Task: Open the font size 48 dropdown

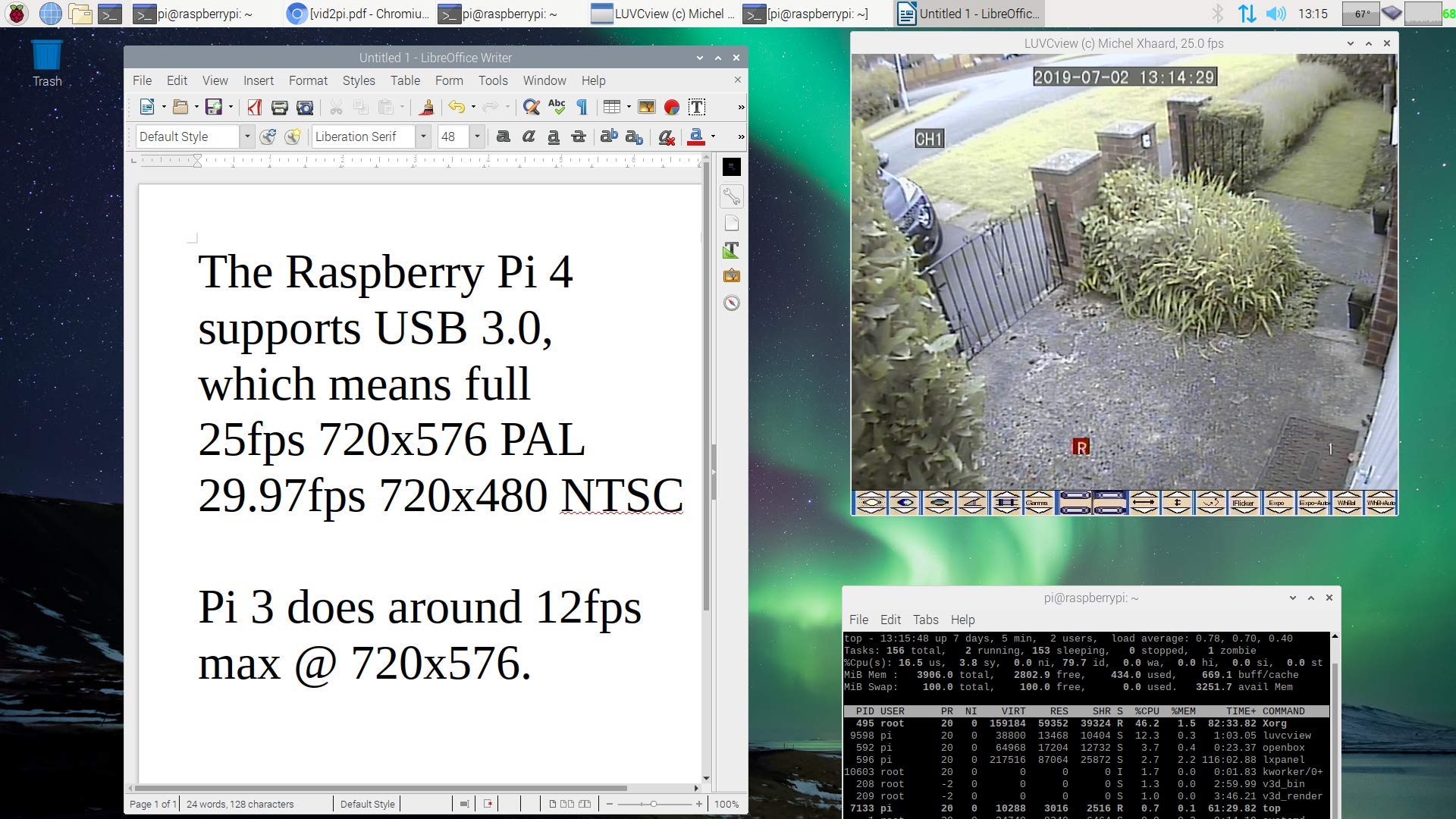Action: (x=477, y=137)
